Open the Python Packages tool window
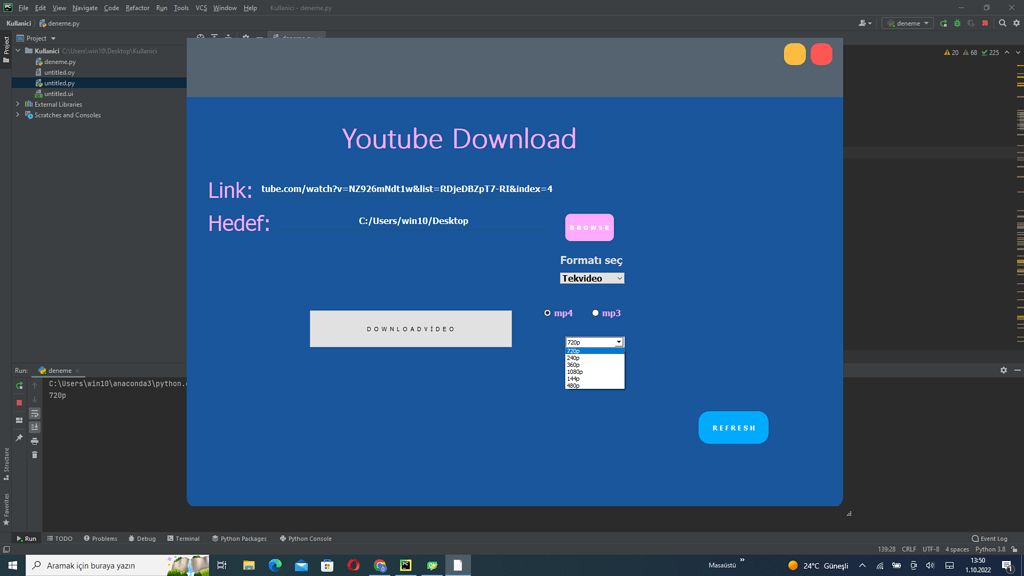Image resolution: width=1024 pixels, height=576 pixels. click(x=240, y=538)
